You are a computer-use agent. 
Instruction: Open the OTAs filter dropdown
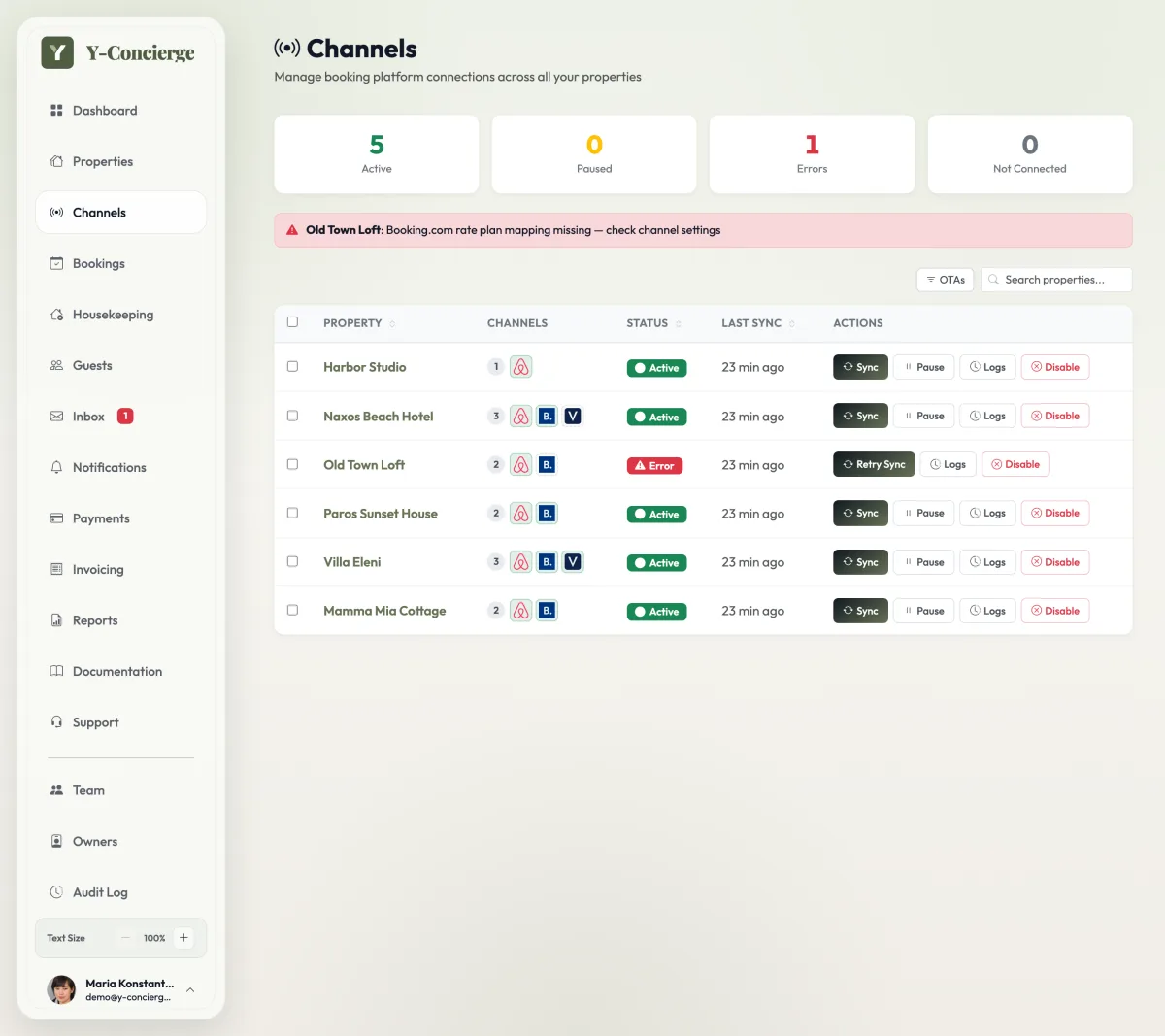945,280
